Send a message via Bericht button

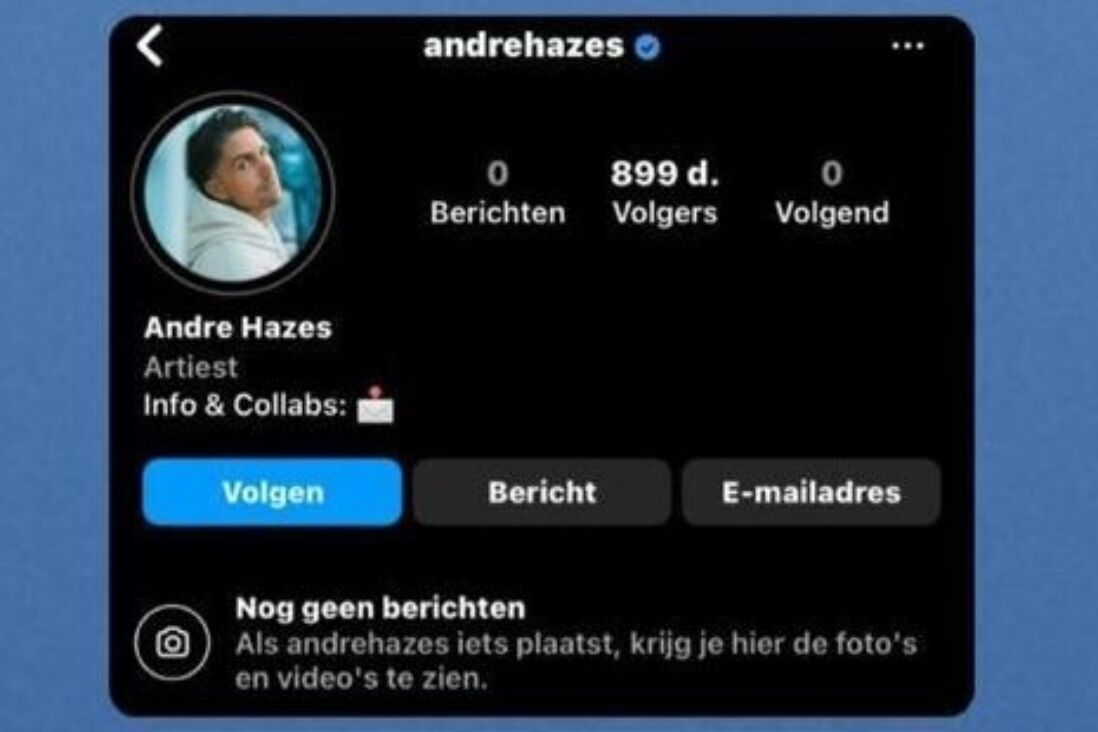click(542, 492)
